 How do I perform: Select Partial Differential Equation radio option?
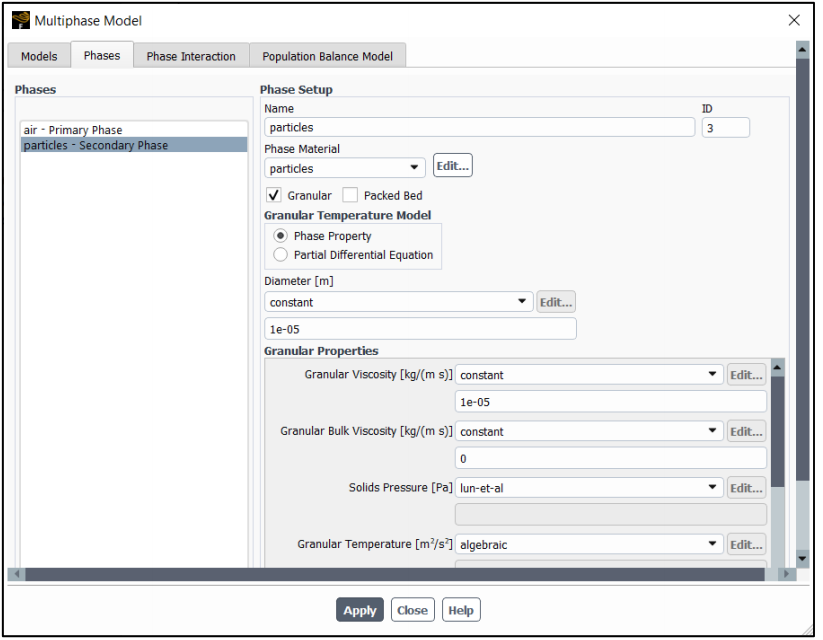pos(280,255)
